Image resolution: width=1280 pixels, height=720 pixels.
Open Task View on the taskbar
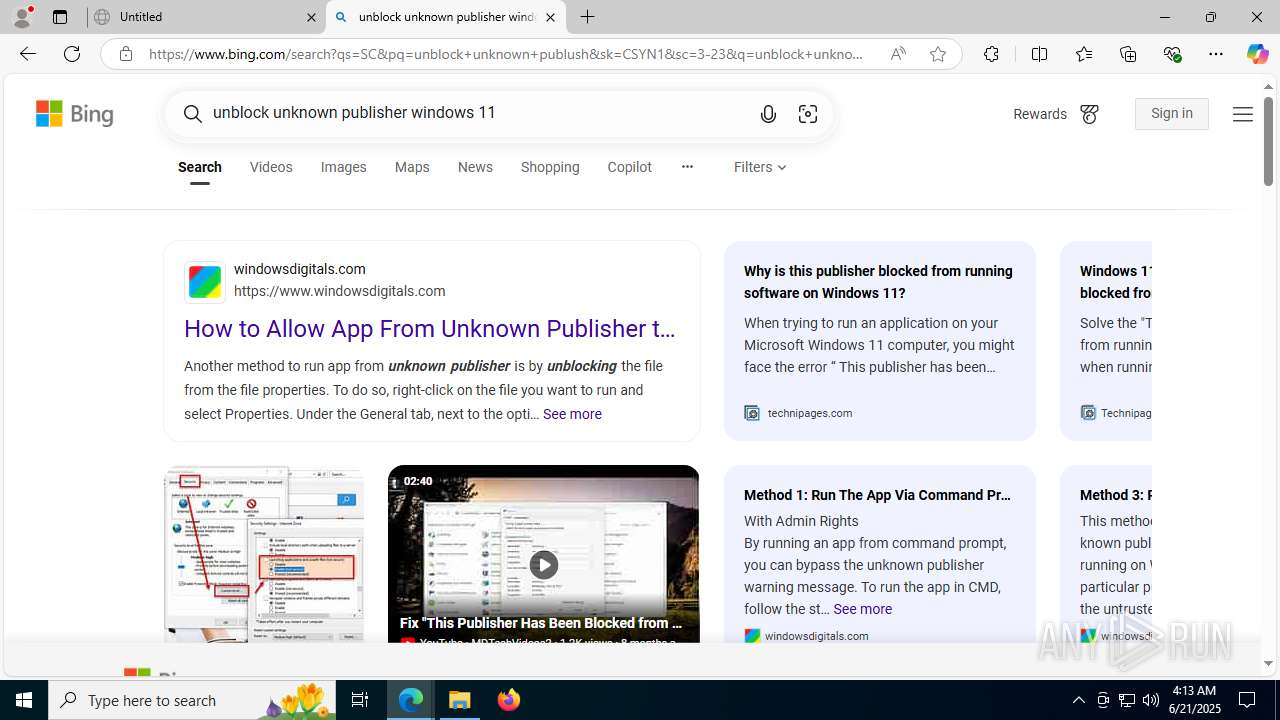[x=360, y=700]
